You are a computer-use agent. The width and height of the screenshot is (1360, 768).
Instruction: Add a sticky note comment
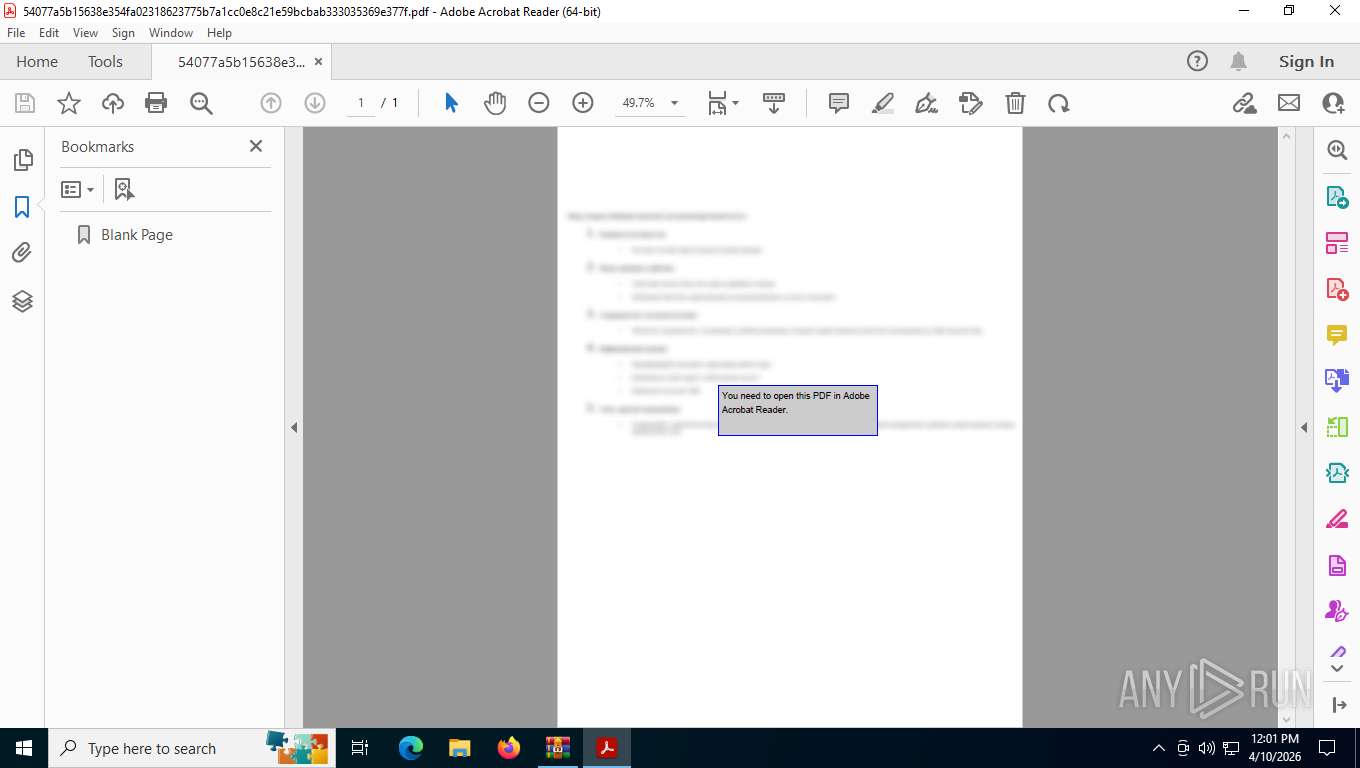839,103
